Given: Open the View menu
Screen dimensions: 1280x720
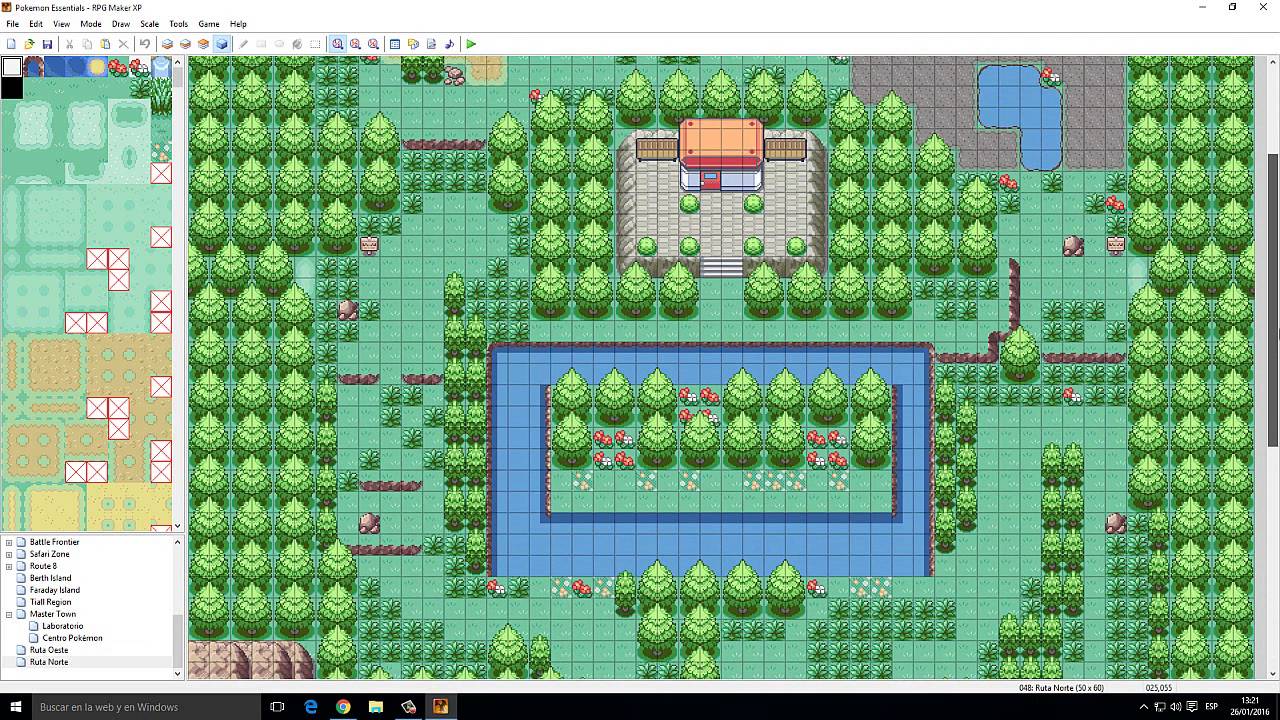Looking at the screenshot, I should (61, 24).
